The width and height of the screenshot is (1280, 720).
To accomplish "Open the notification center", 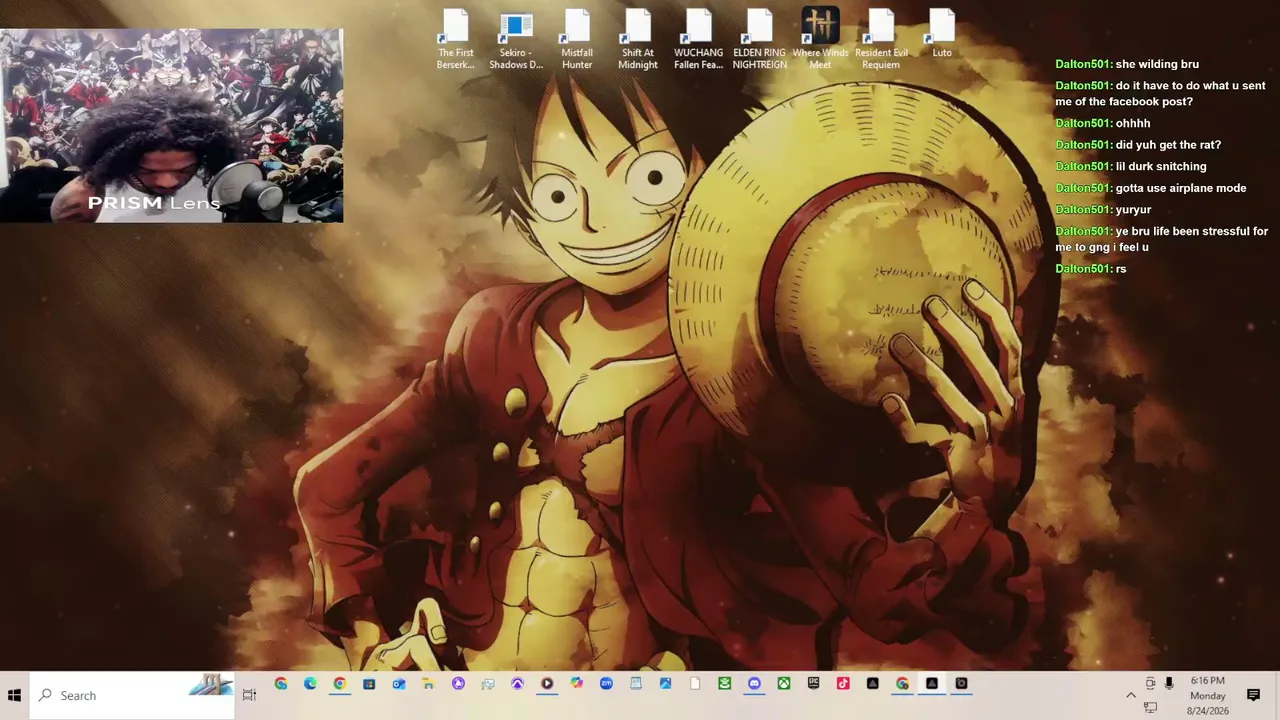I will (x=1253, y=696).
